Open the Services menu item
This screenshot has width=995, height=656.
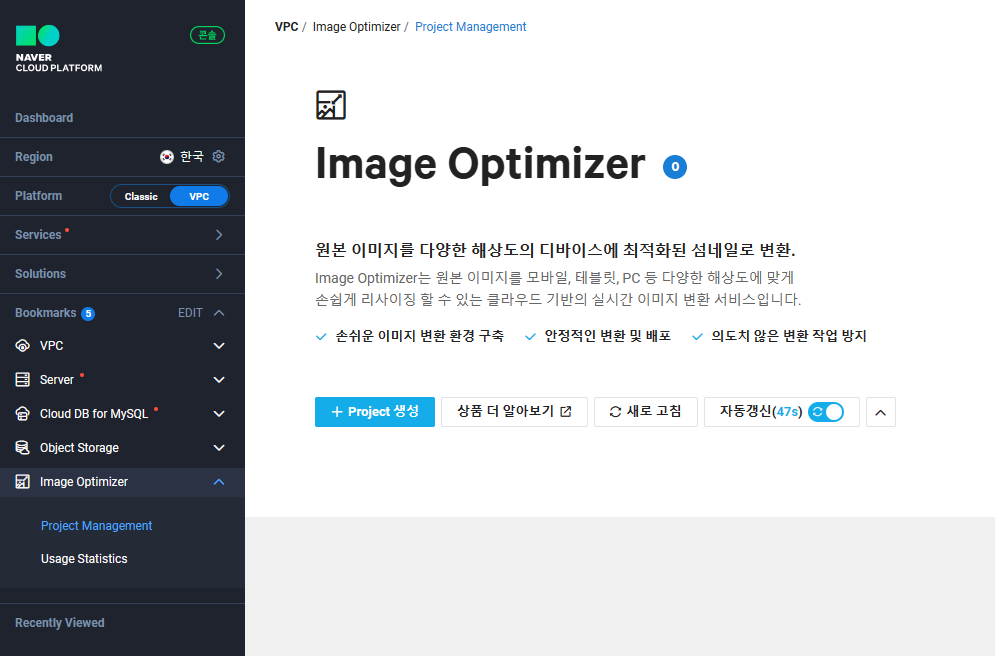click(38, 235)
